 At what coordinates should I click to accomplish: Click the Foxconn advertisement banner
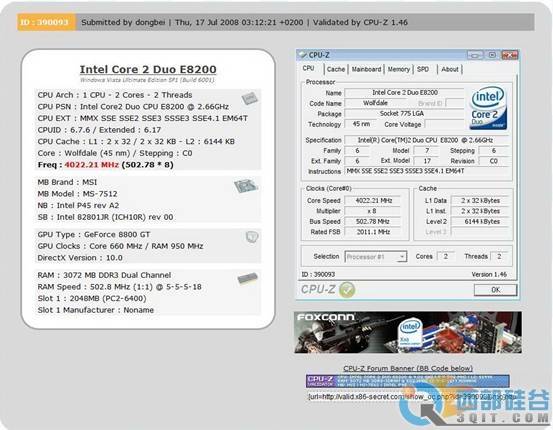(408, 332)
